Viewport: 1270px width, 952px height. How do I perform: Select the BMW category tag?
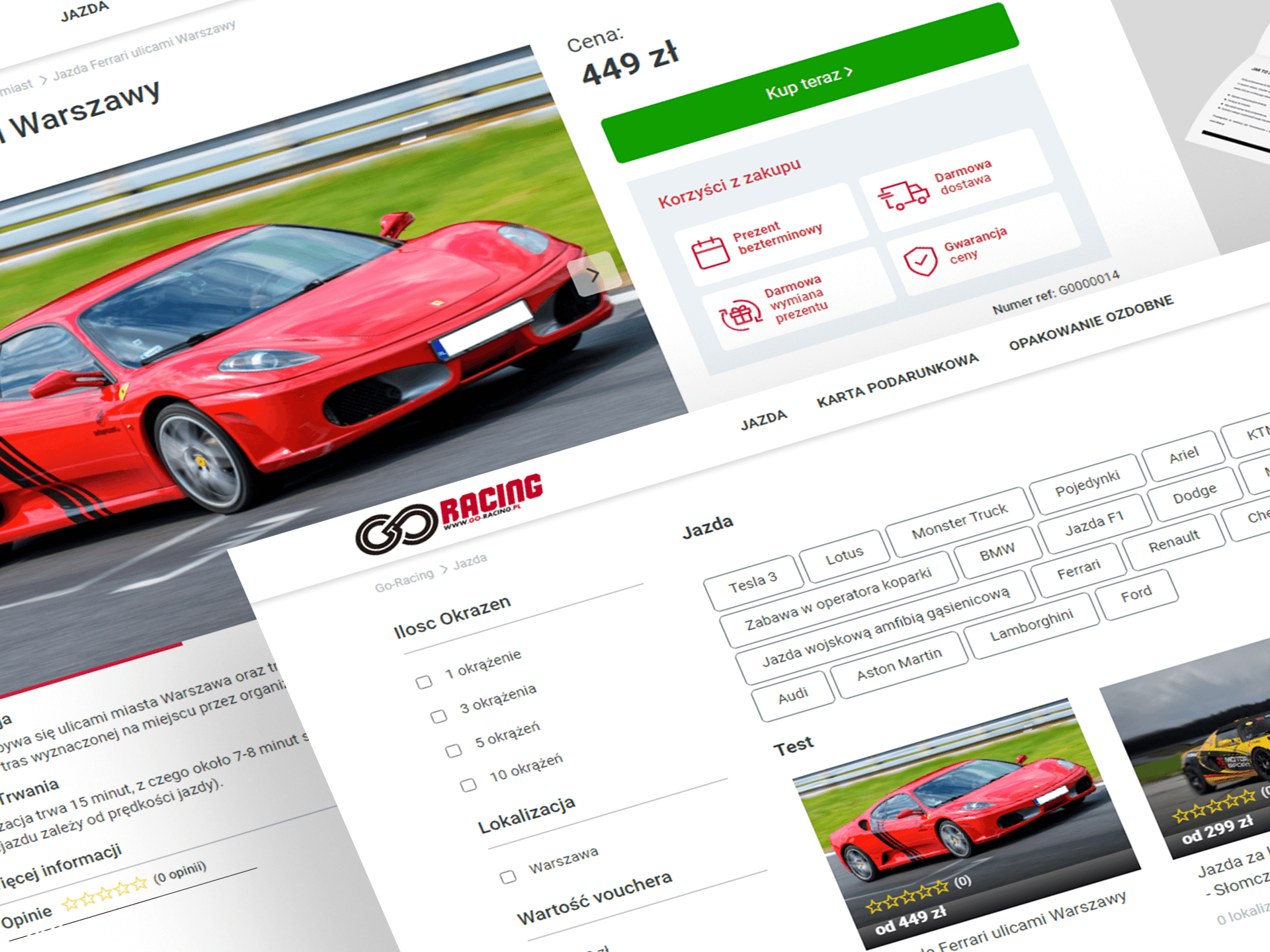pyautogui.click(x=997, y=551)
